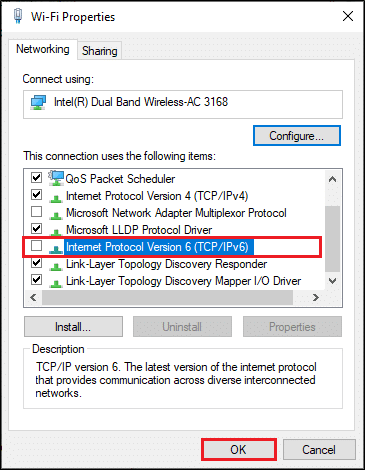Click the Link-Layer Topology Discovery Mapper icon
This screenshot has width=365, height=470.
click(56, 283)
